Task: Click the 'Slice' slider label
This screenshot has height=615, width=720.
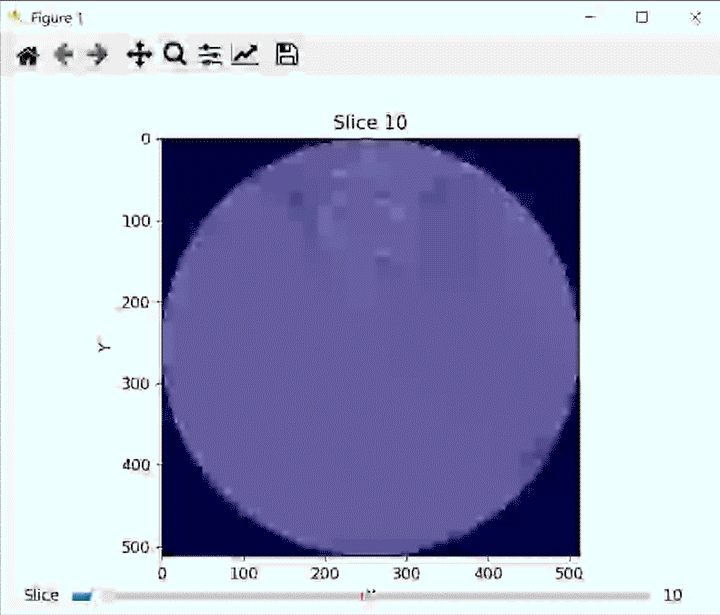Action: [x=41, y=595]
